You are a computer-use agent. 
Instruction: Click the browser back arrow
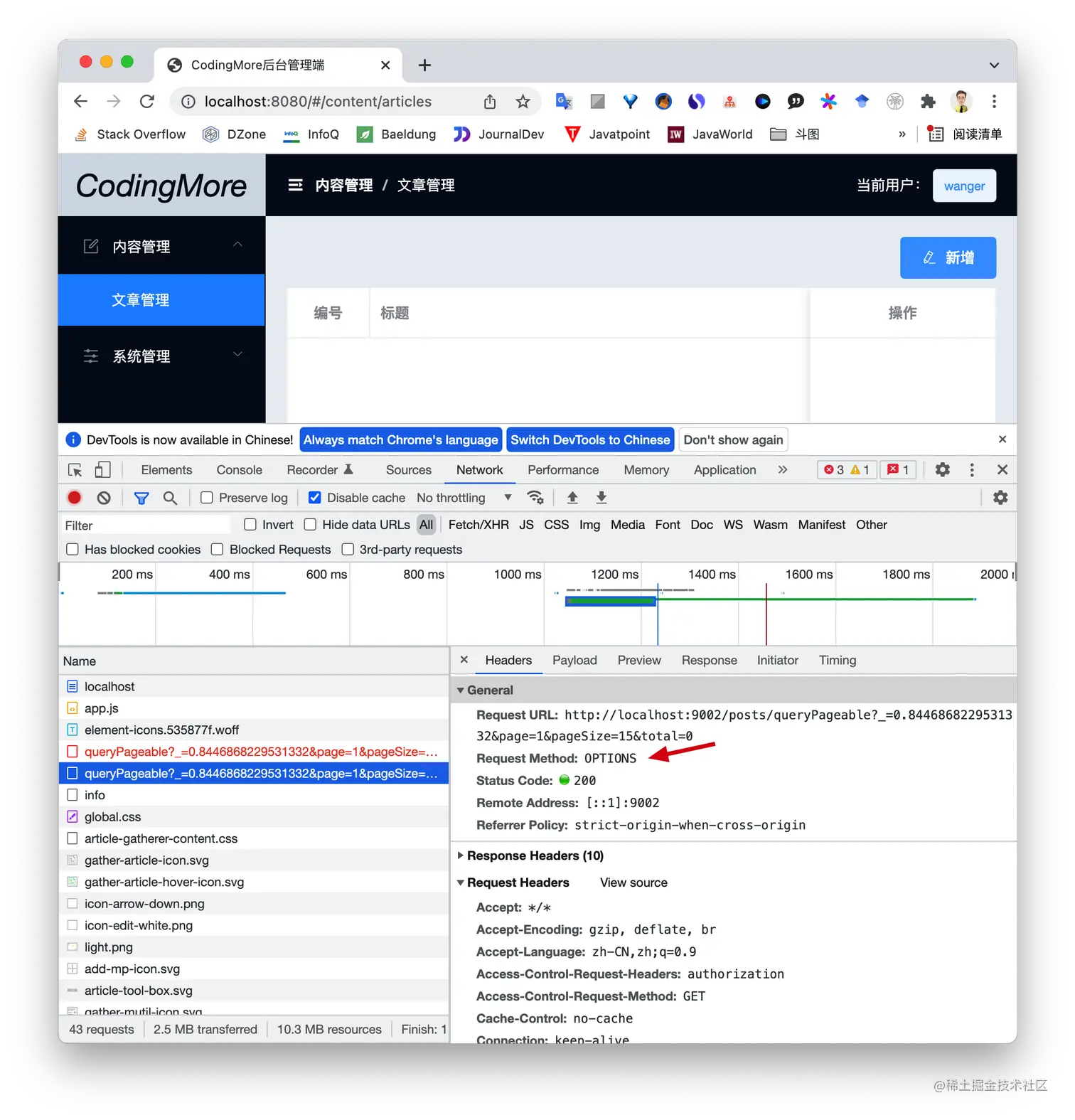click(81, 102)
